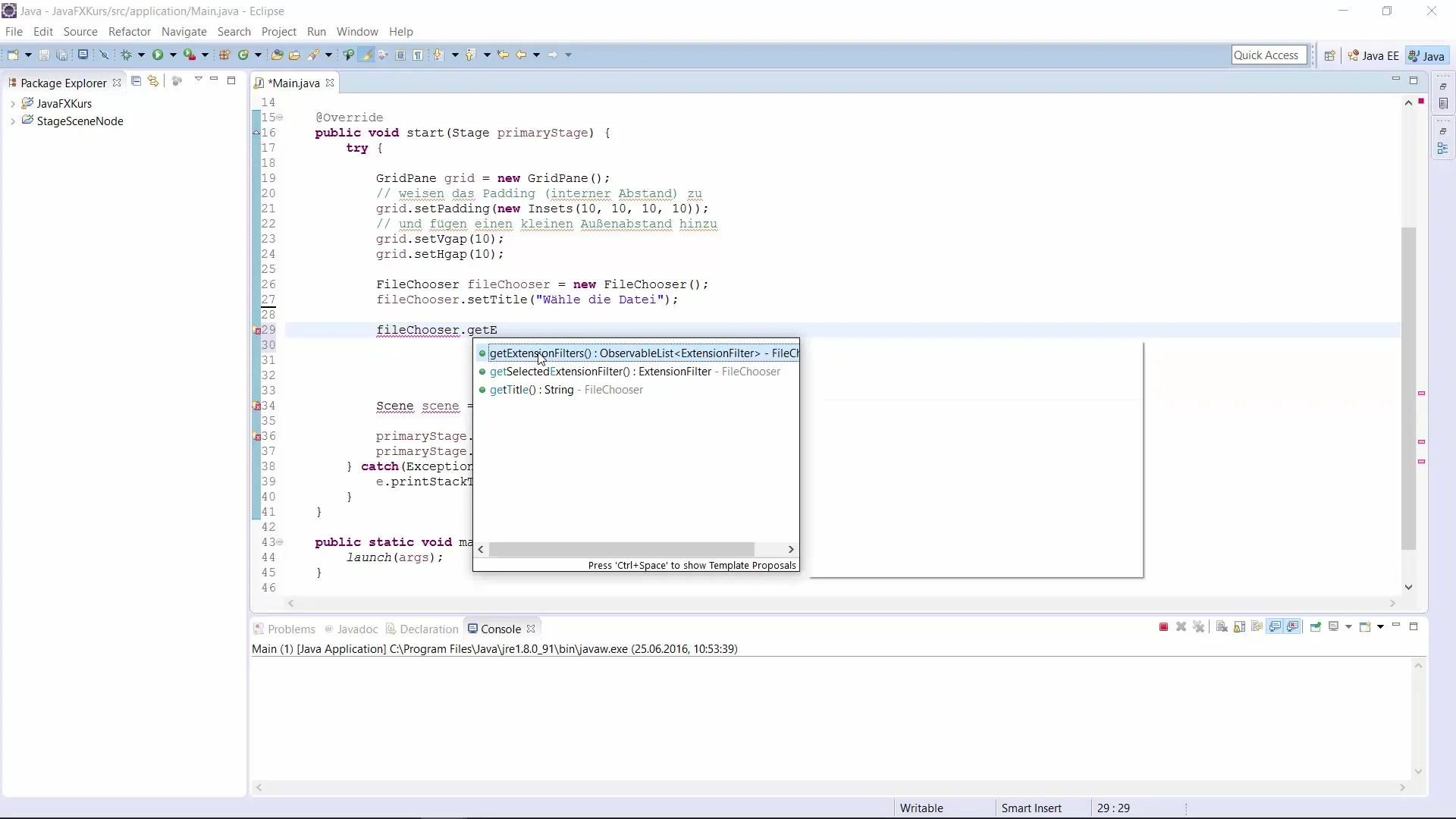
Task: Collapse the start method fold at line 15
Action: tap(280, 118)
